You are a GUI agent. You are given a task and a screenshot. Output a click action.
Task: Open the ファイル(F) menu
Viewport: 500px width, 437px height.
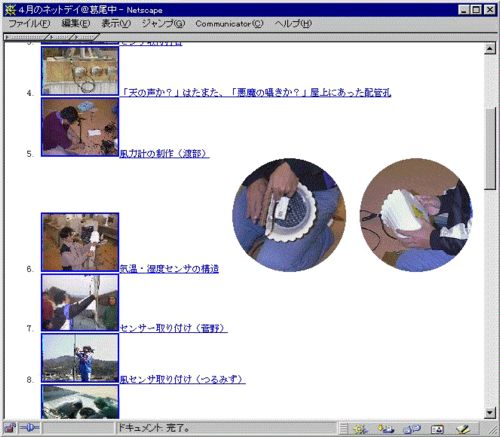(x=29, y=24)
